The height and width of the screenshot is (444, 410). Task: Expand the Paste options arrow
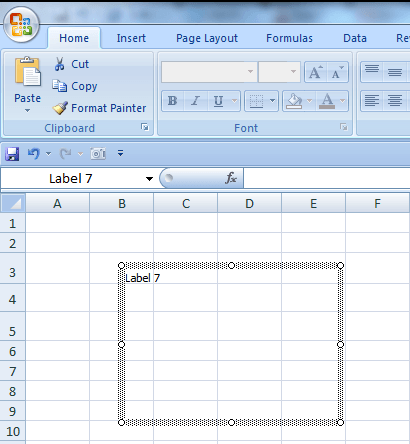[27, 111]
